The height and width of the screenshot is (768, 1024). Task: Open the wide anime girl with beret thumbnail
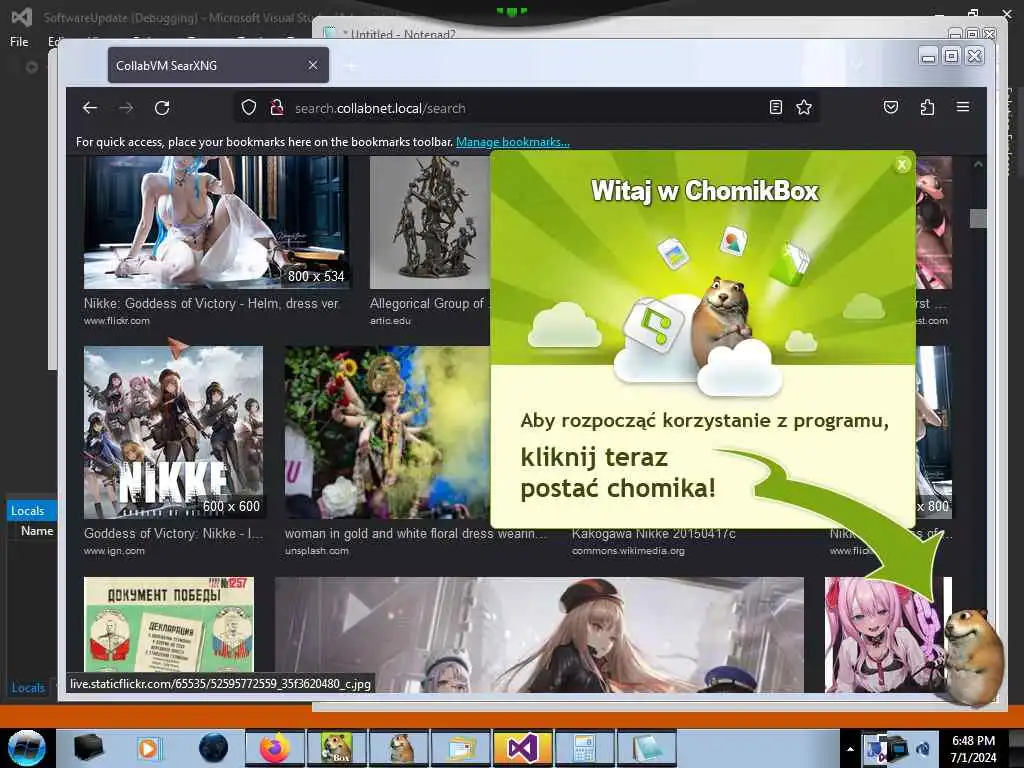(539, 635)
